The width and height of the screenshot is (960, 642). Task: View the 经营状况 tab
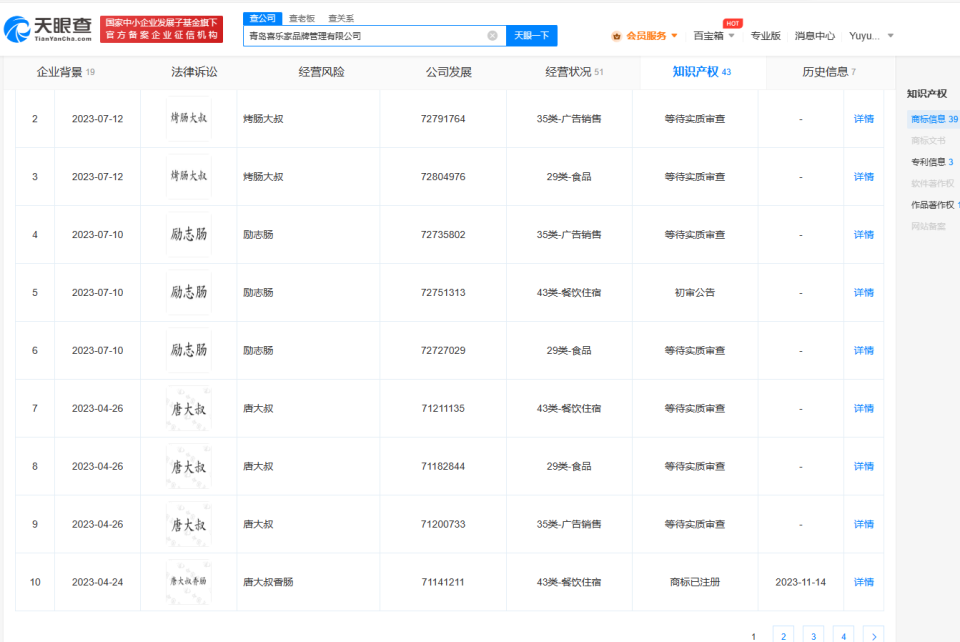pos(560,72)
